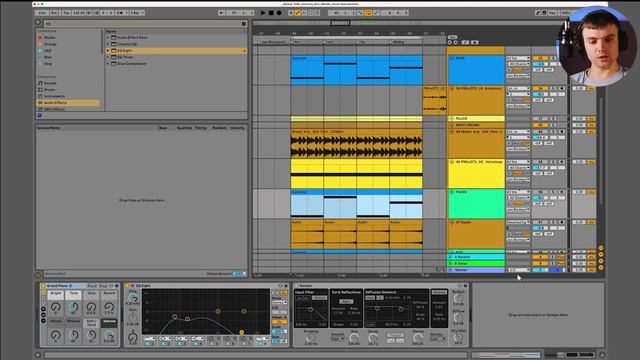Click the Session Record circle icon
The image size is (640, 360).
317,13
